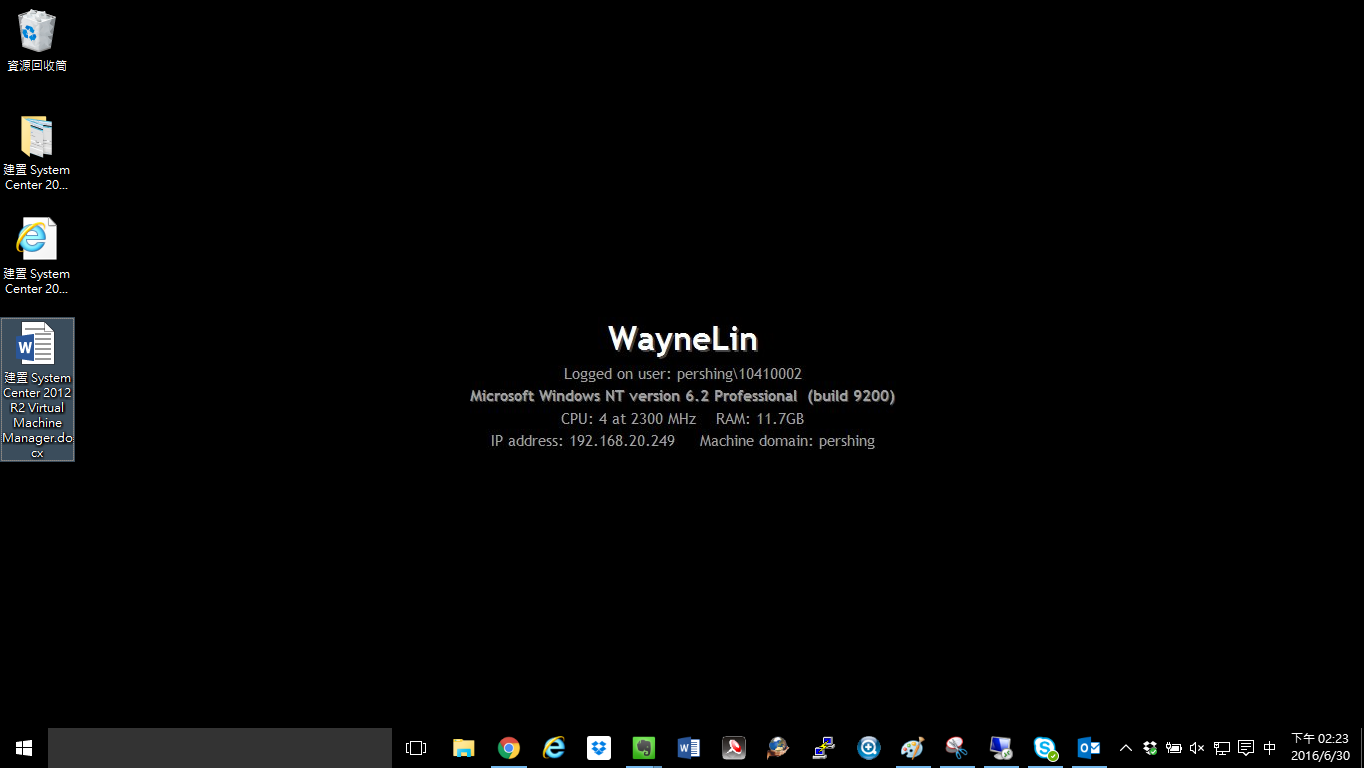Viewport: 1364px width, 768px height.
Task: Click the networked computers taskbar icon
Action: tap(823, 748)
